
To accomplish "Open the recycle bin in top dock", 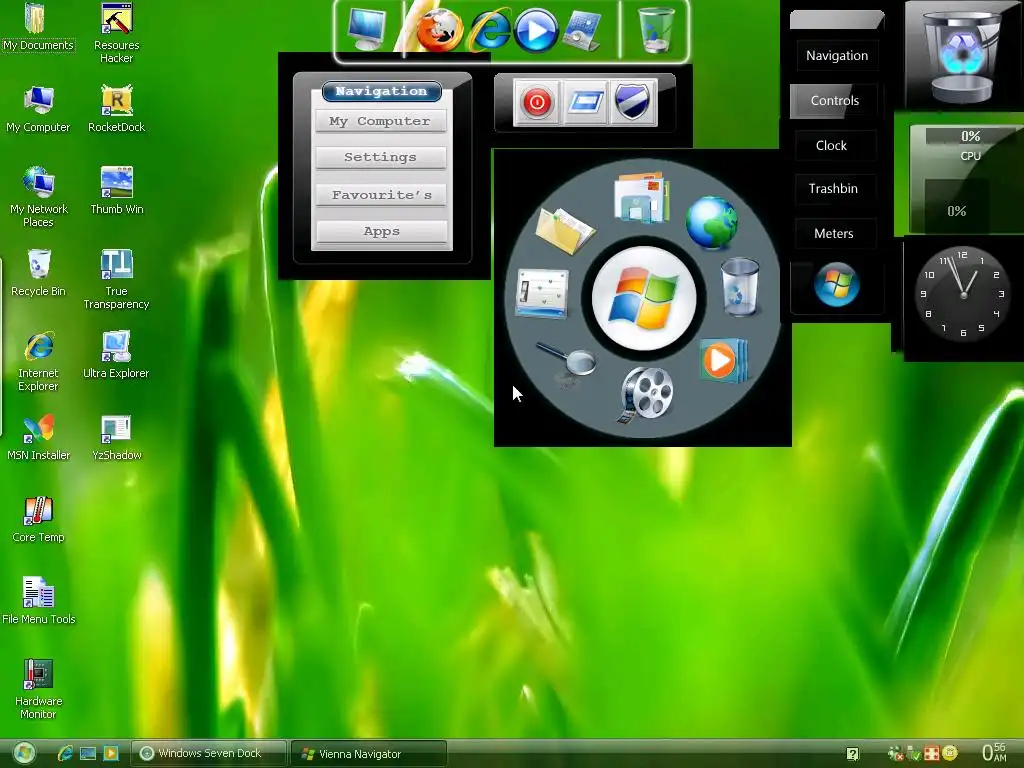I will coord(656,30).
